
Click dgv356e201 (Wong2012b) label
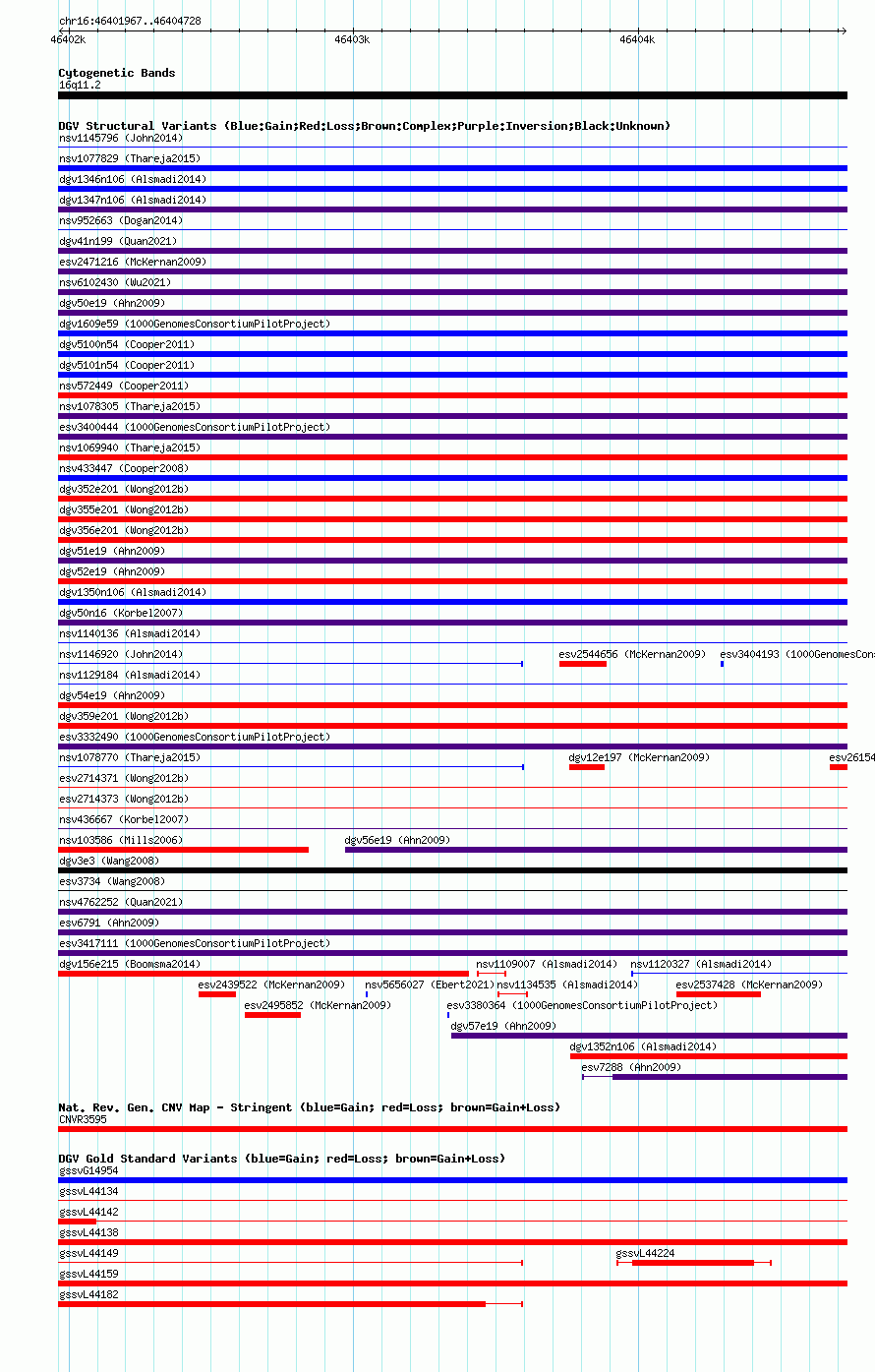click(124, 530)
